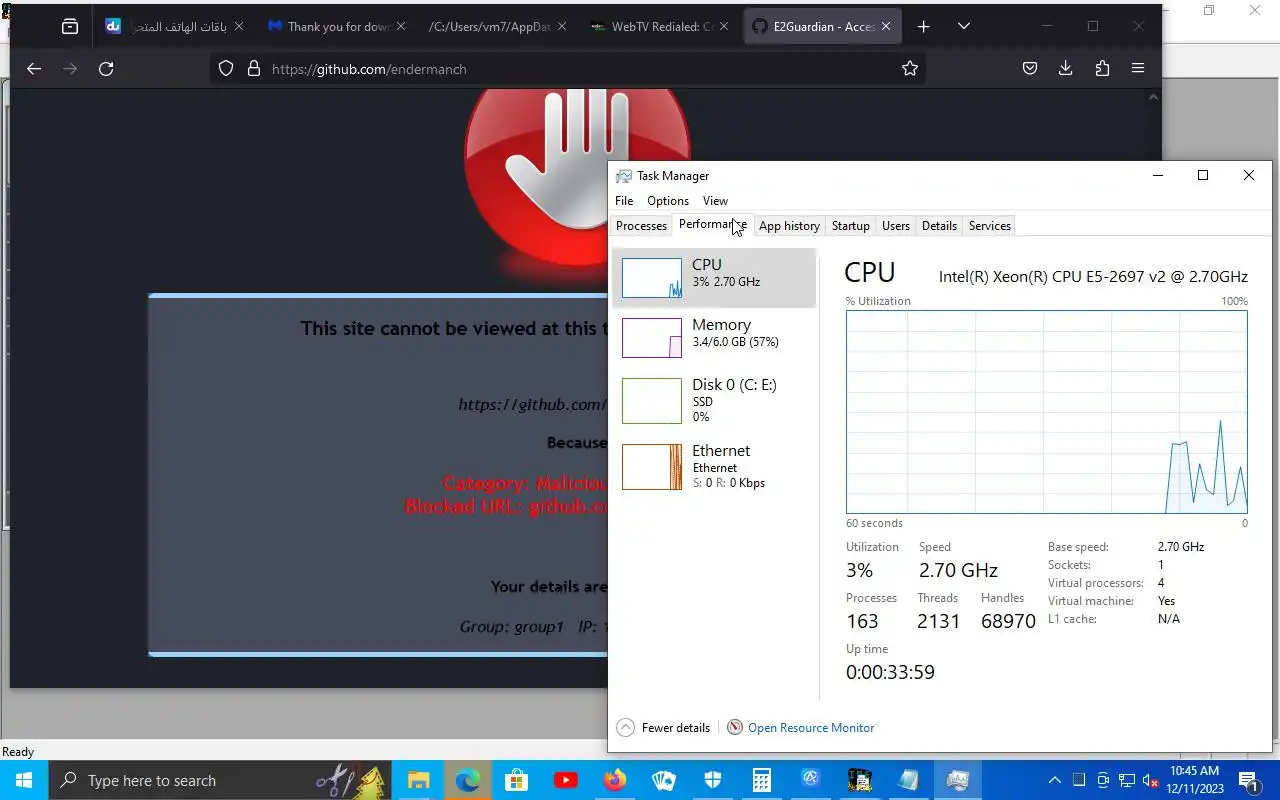
Task: Click the blocked github.com URL text
Action: (x=506, y=507)
